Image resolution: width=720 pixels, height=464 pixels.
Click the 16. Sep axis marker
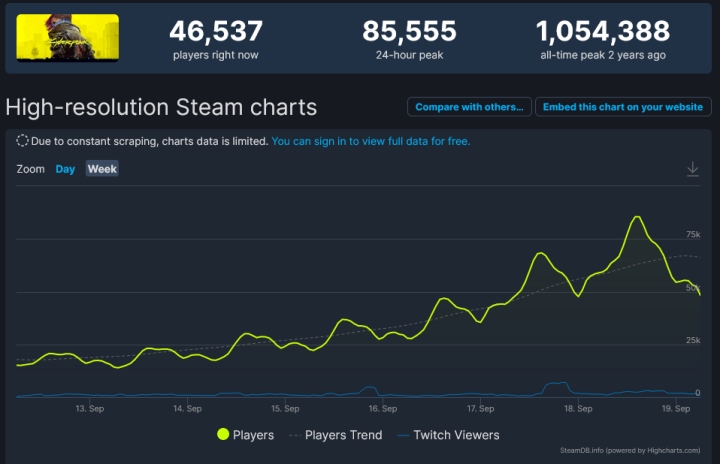click(383, 409)
